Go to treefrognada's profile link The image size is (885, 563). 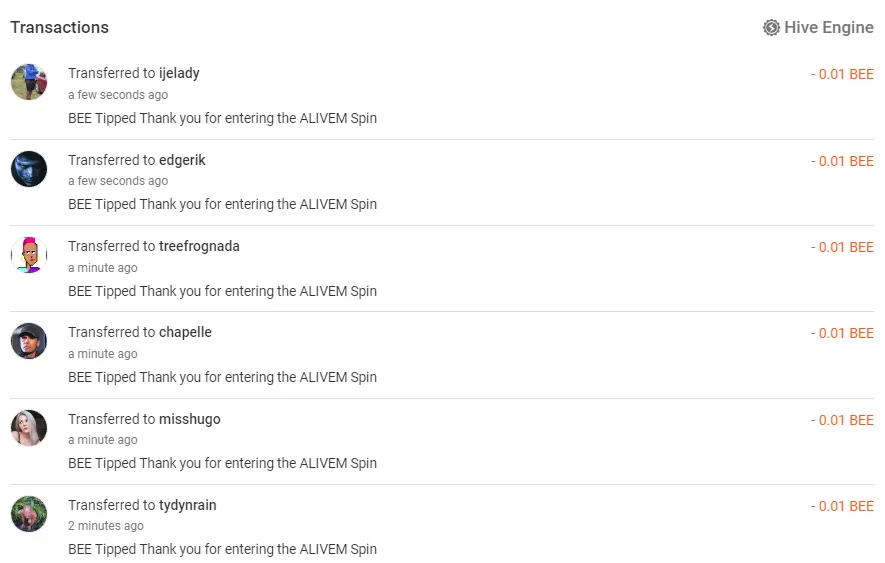click(199, 246)
